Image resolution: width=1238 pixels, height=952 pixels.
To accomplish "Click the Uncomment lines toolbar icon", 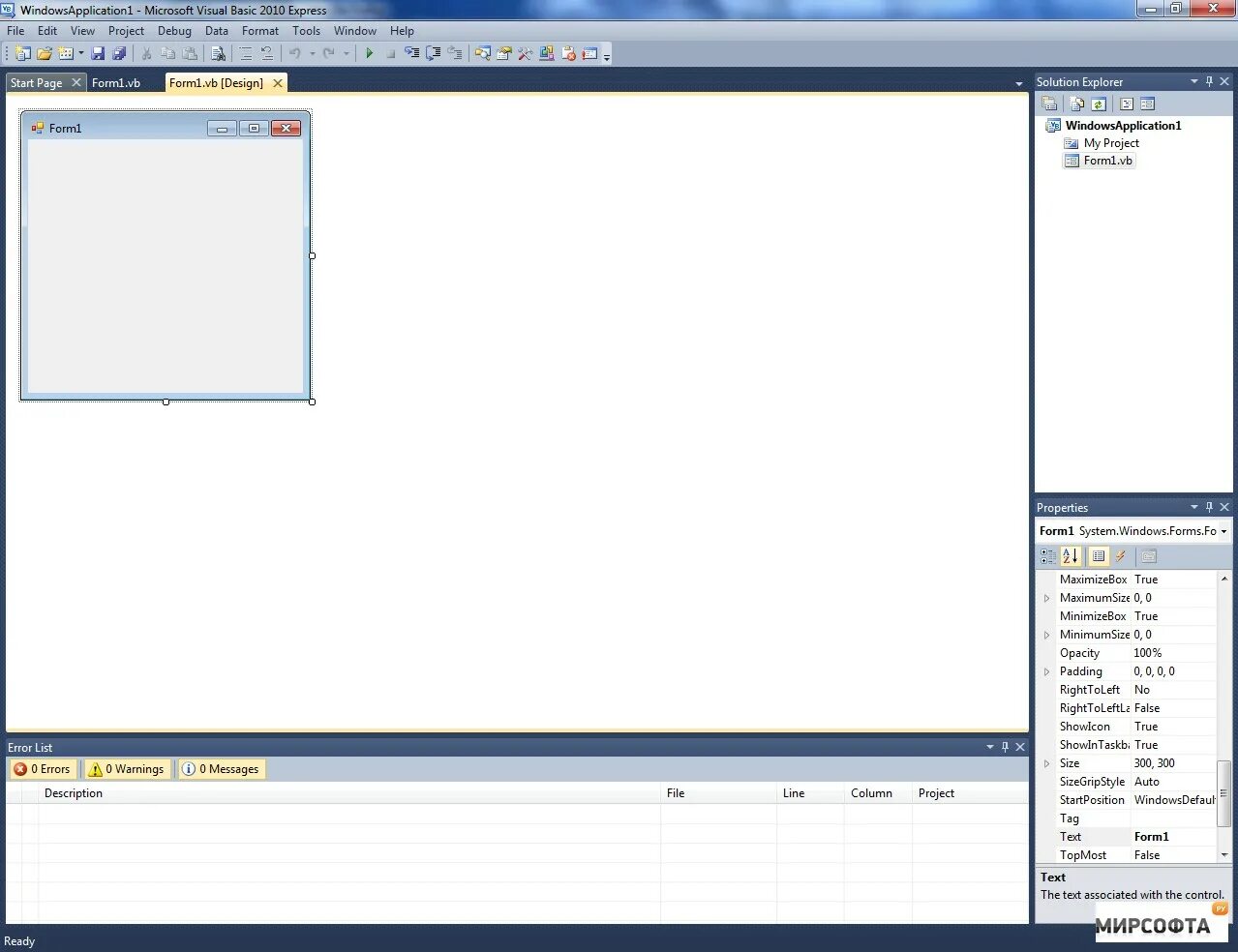I will point(267,53).
